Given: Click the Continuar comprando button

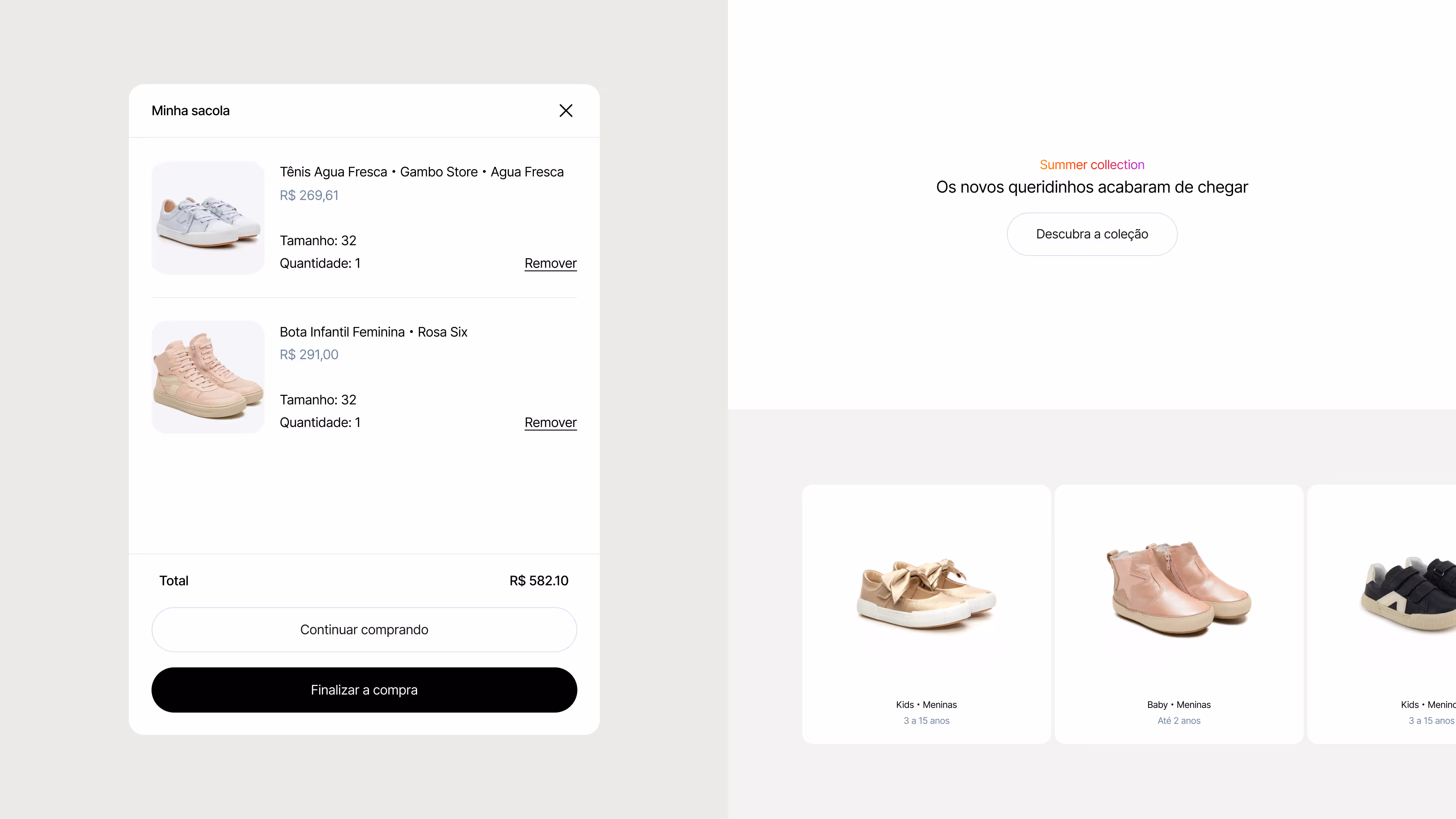Looking at the screenshot, I should pyautogui.click(x=364, y=630).
